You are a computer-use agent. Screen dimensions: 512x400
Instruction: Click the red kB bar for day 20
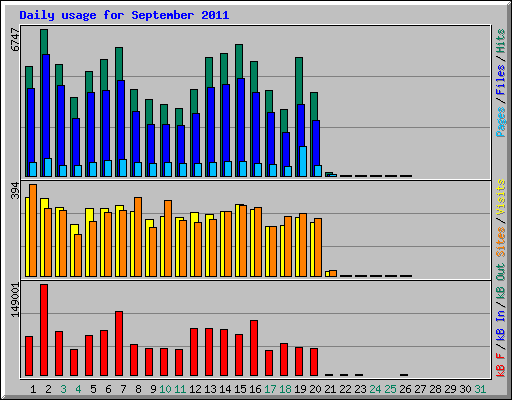(x=314, y=362)
